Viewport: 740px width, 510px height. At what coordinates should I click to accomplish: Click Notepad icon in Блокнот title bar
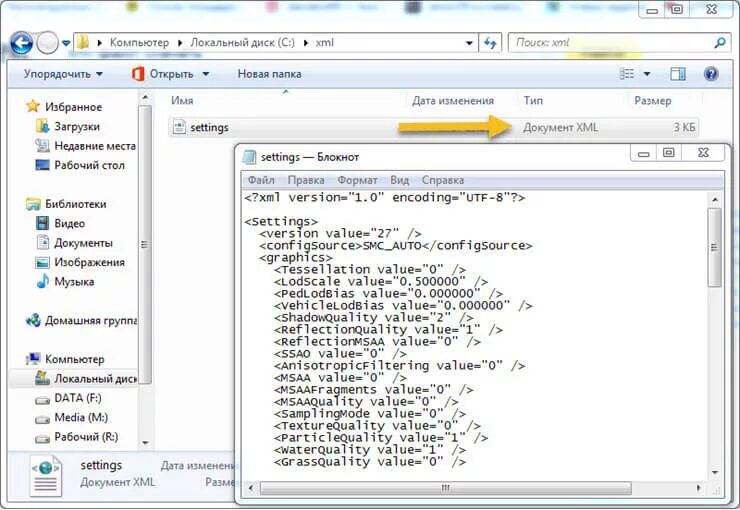click(x=249, y=157)
